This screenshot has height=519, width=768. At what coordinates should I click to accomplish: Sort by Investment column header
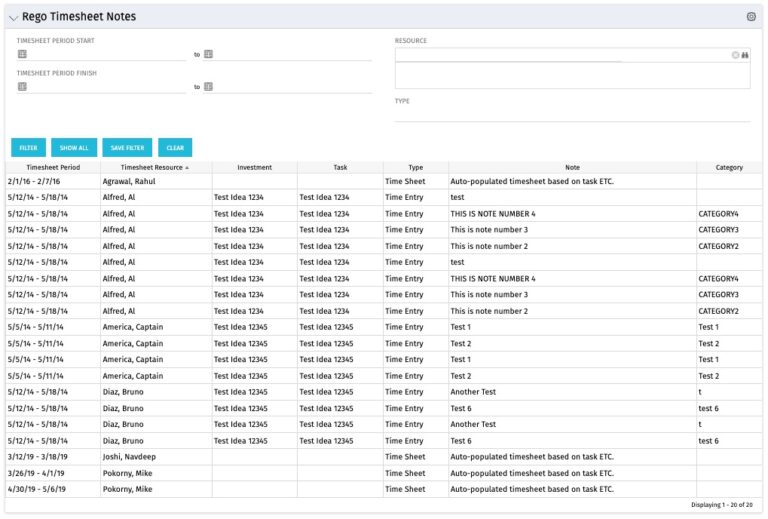(x=254, y=167)
